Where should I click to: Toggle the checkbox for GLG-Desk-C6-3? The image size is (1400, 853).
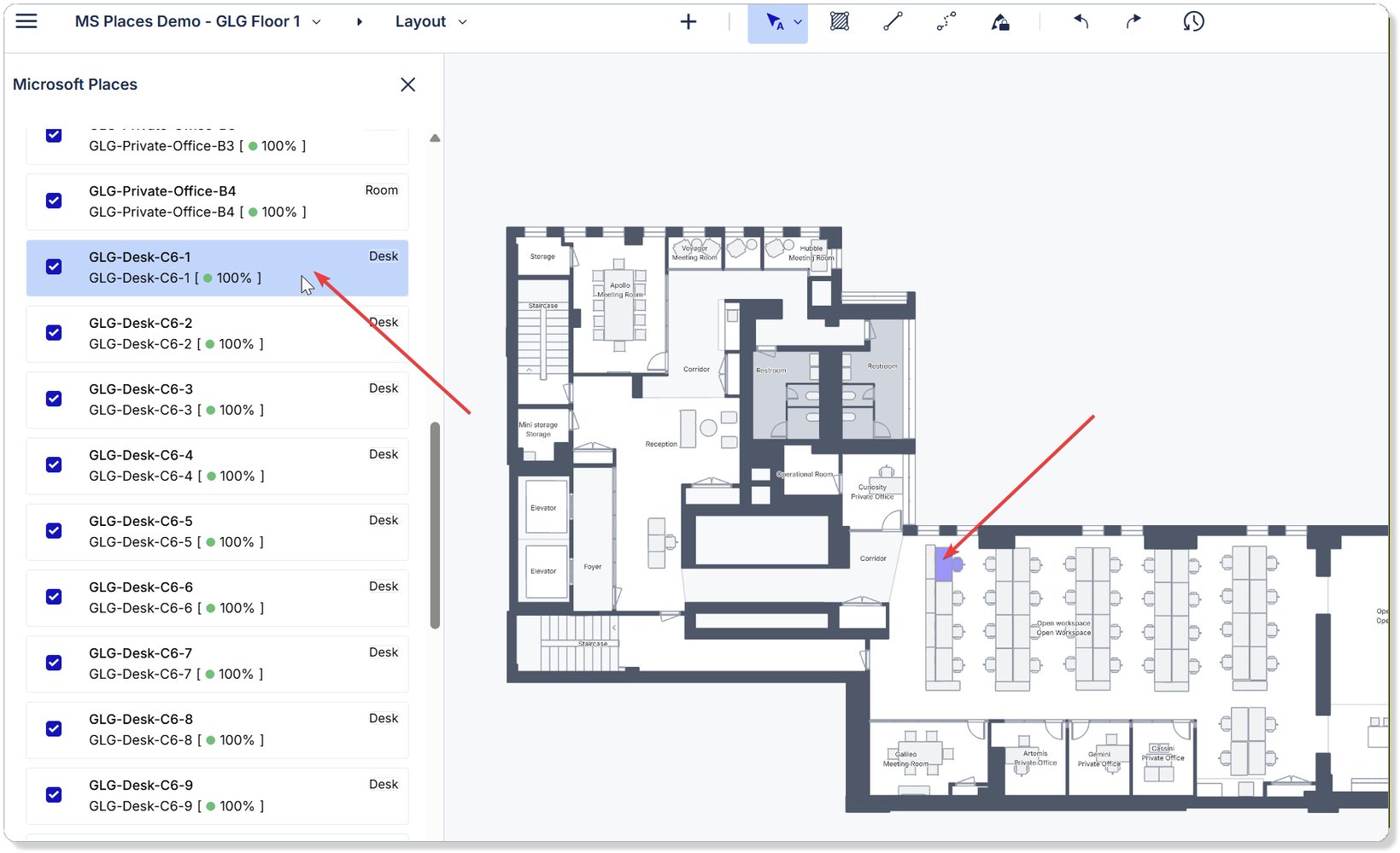[54, 399]
